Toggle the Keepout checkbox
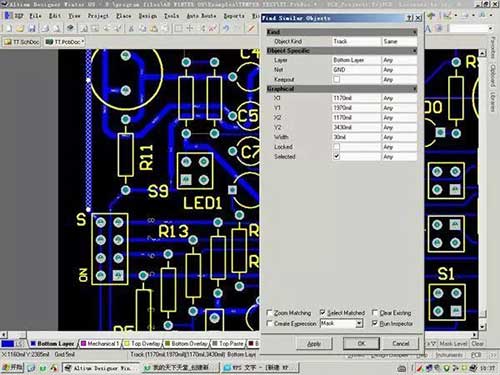The height and width of the screenshot is (375, 500). [337, 79]
